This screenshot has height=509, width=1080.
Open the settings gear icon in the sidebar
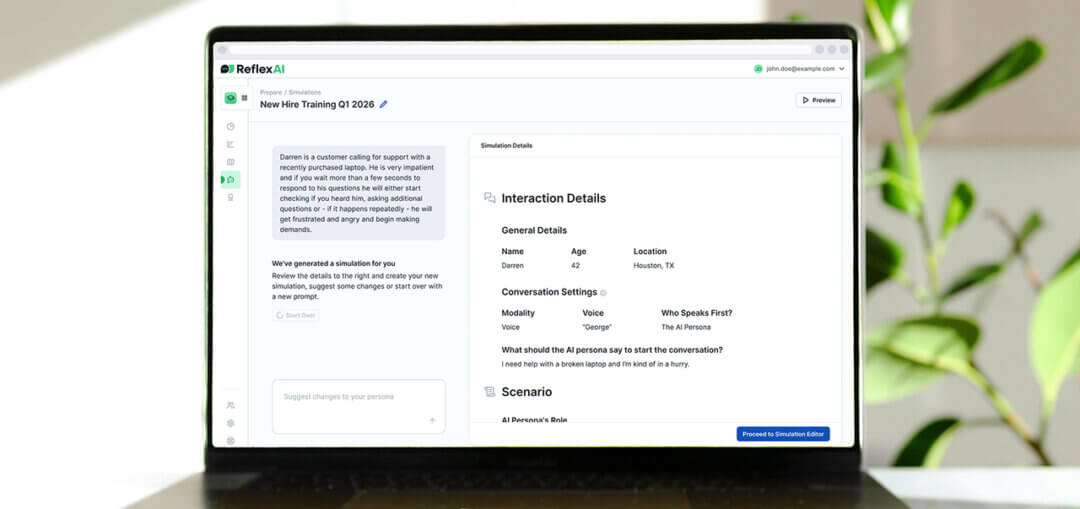[231, 423]
